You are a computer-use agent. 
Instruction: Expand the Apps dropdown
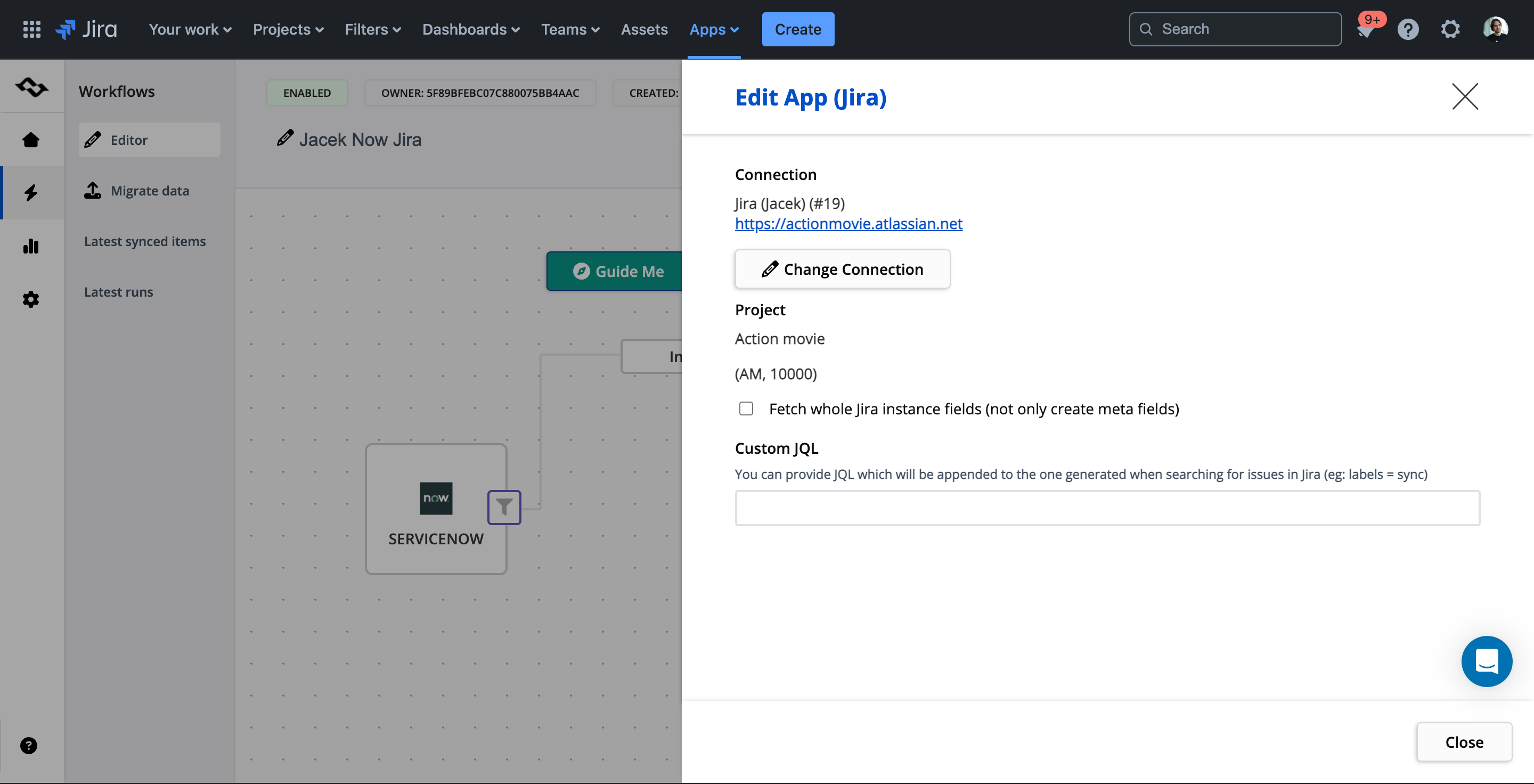(x=714, y=29)
